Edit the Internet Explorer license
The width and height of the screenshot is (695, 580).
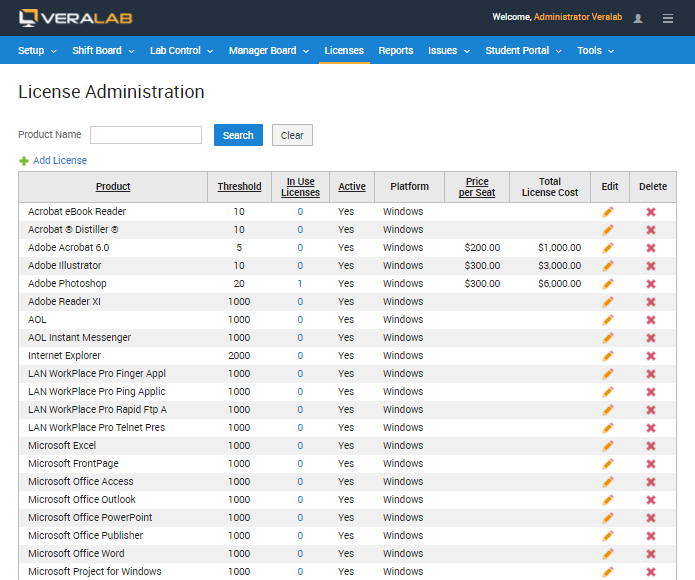coord(608,356)
